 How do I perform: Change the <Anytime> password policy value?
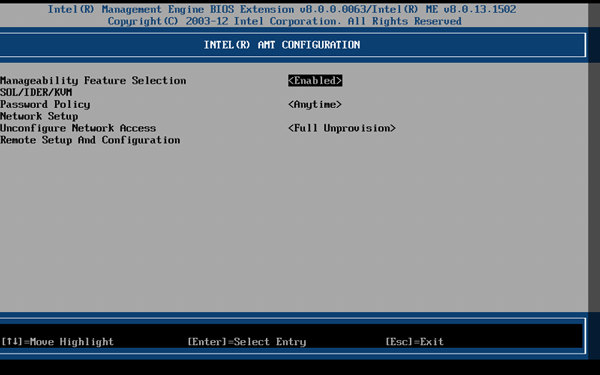click(x=315, y=104)
